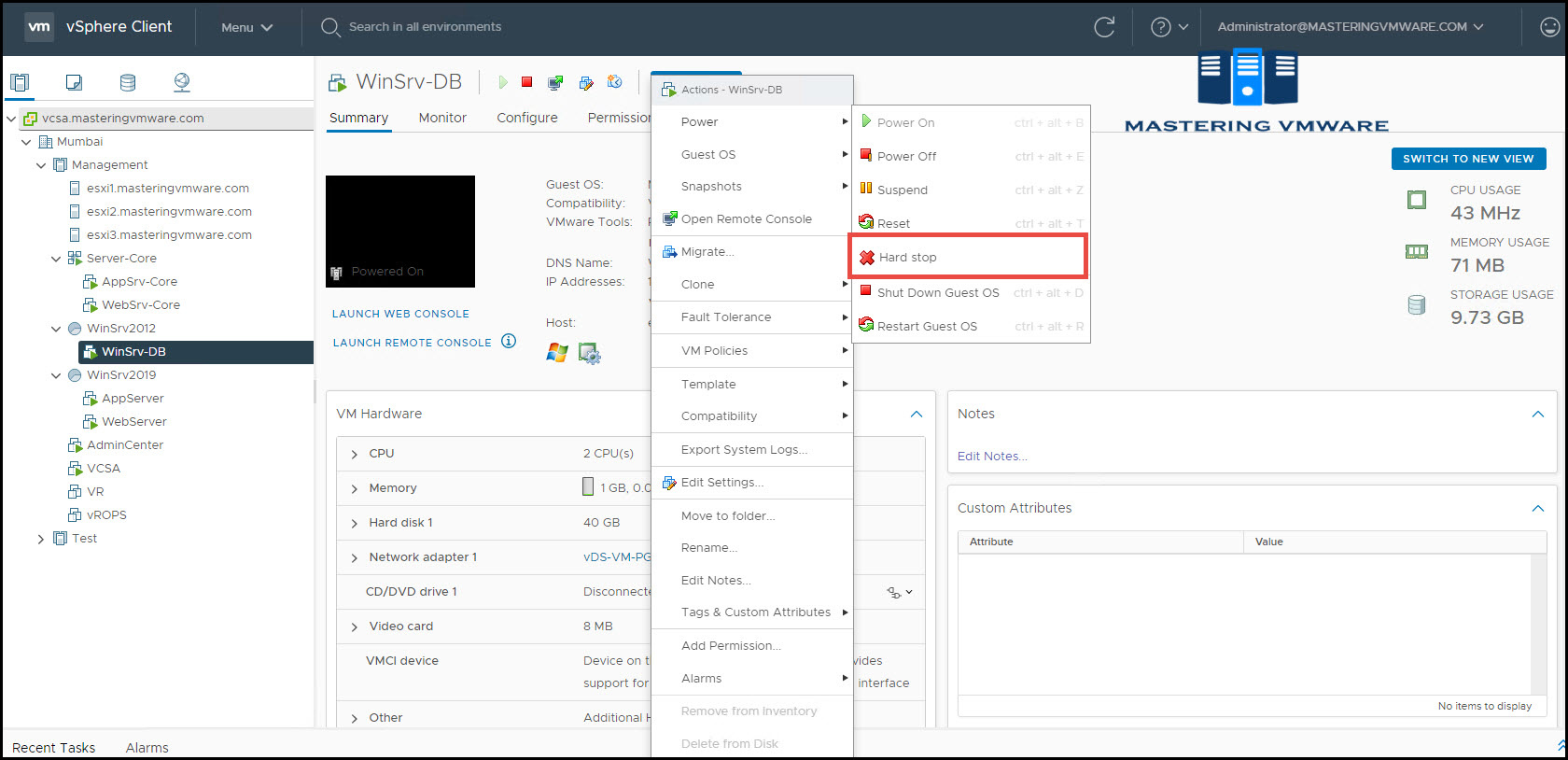Image resolution: width=1568 pixels, height=760 pixels.
Task: Click the search magnifier icon
Action: [x=330, y=27]
